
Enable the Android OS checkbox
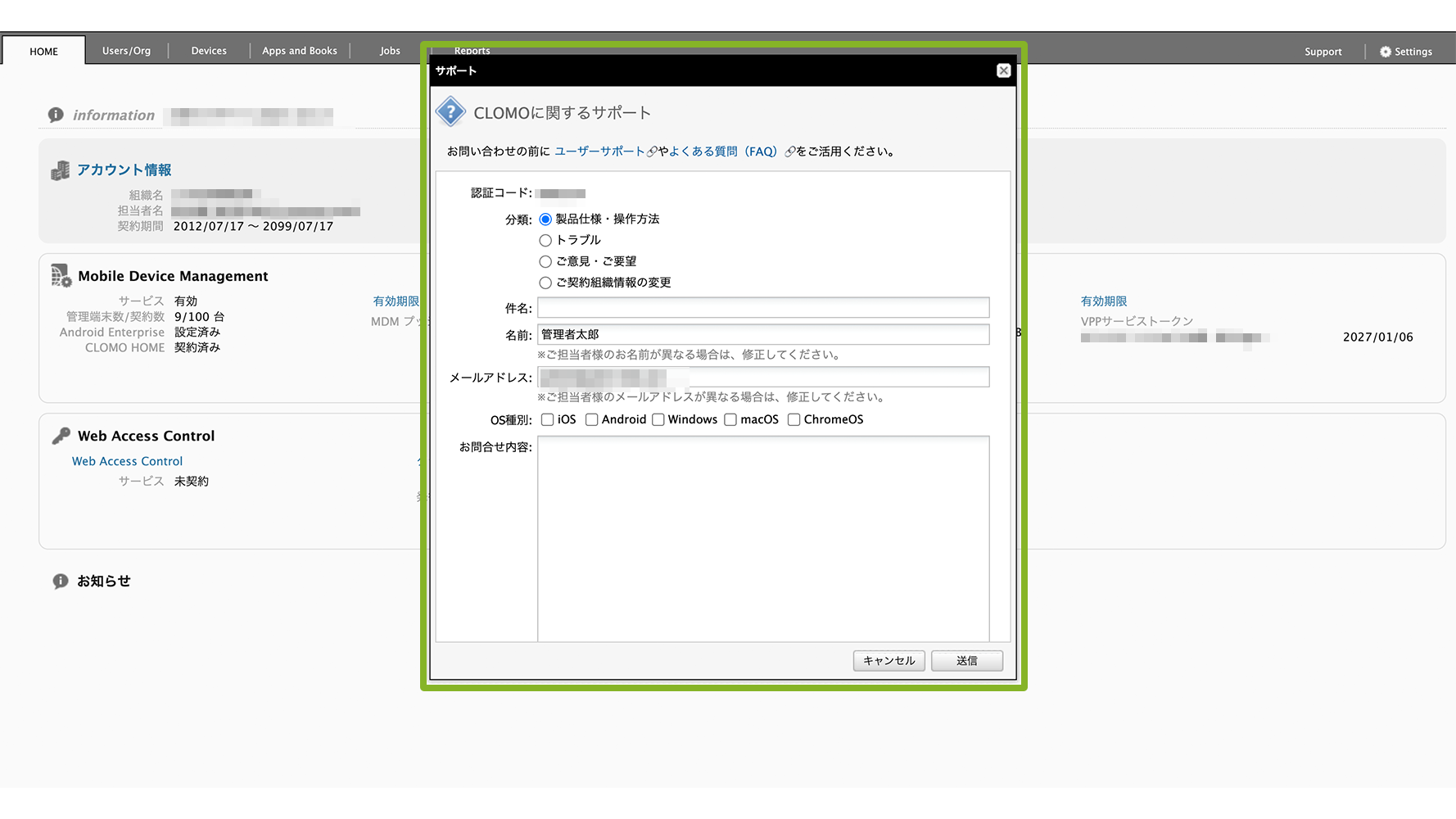[591, 419]
